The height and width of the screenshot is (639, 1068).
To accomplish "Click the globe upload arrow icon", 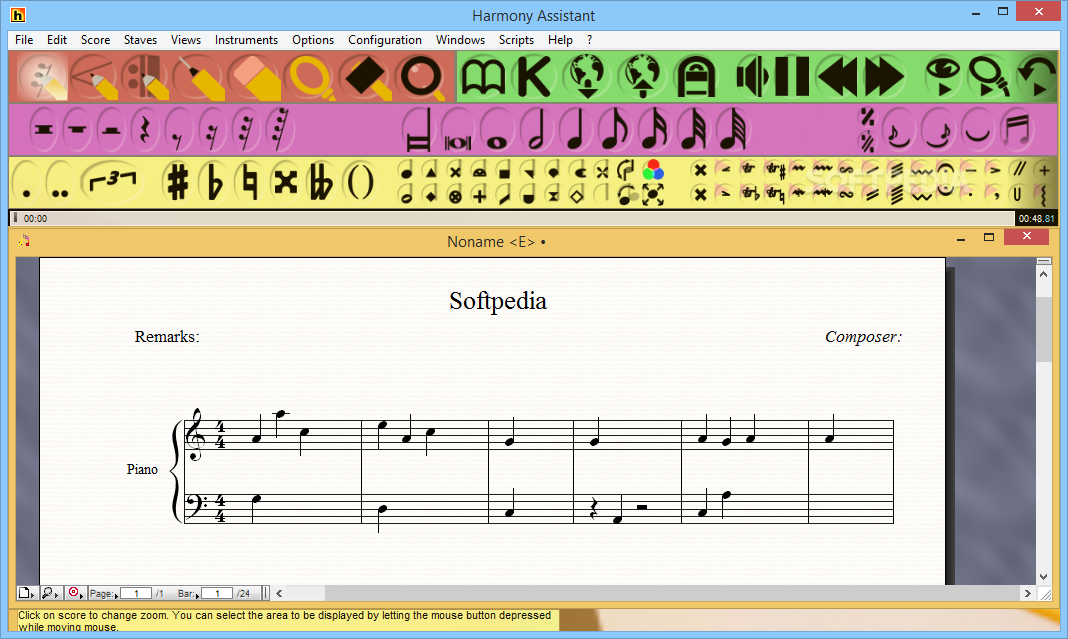I will click(641, 76).
